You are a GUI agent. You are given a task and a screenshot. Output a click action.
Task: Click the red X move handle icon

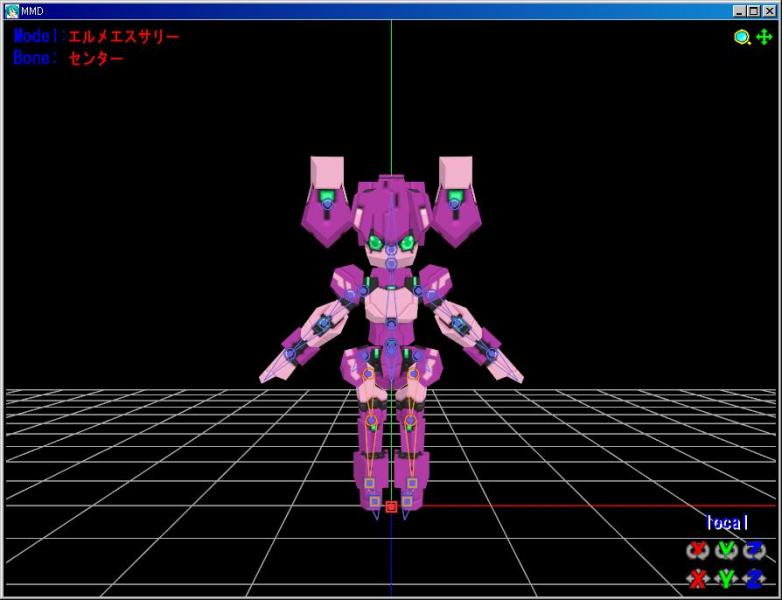coord(697,579)
